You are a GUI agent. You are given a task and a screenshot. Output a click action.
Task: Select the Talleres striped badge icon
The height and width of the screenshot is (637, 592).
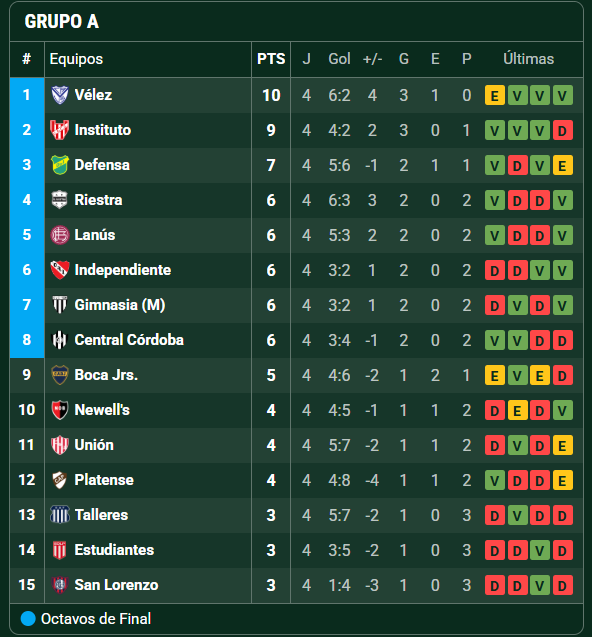60,515
